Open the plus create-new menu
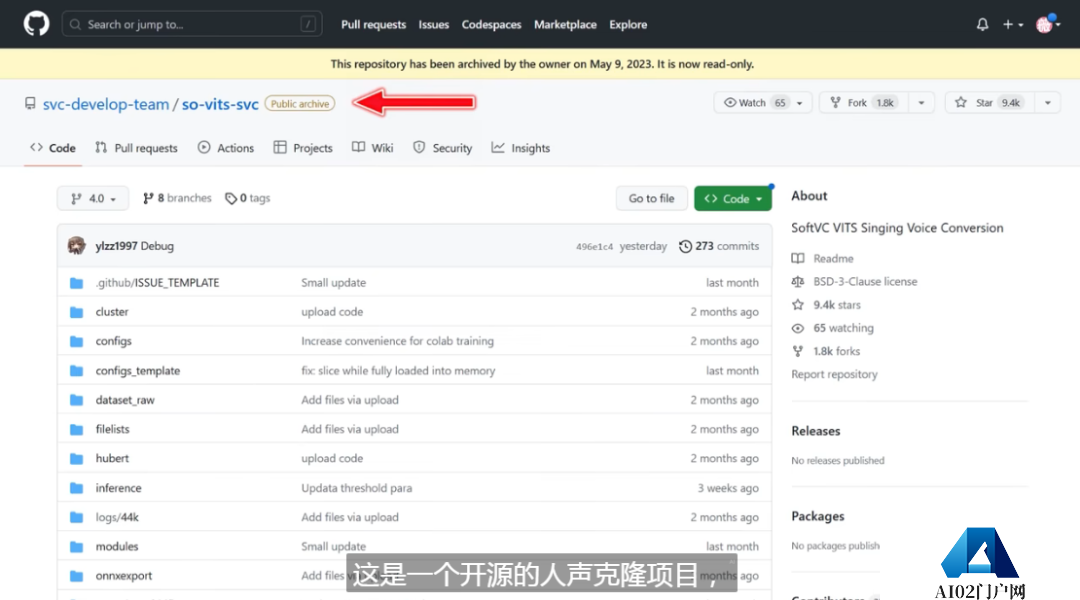 click(x=1013, y=24)
